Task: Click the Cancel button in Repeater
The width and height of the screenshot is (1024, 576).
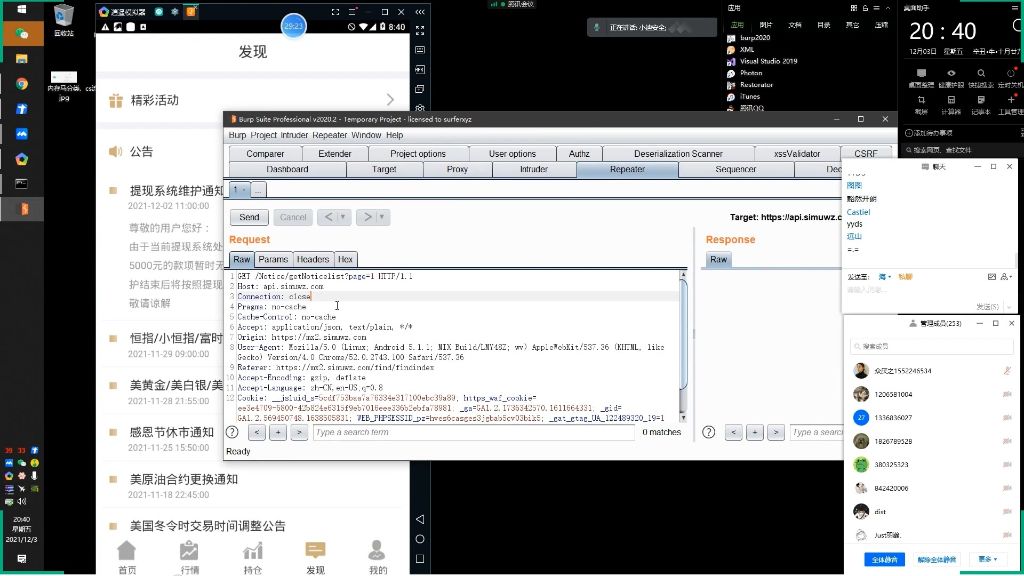Action: (293, 217)
